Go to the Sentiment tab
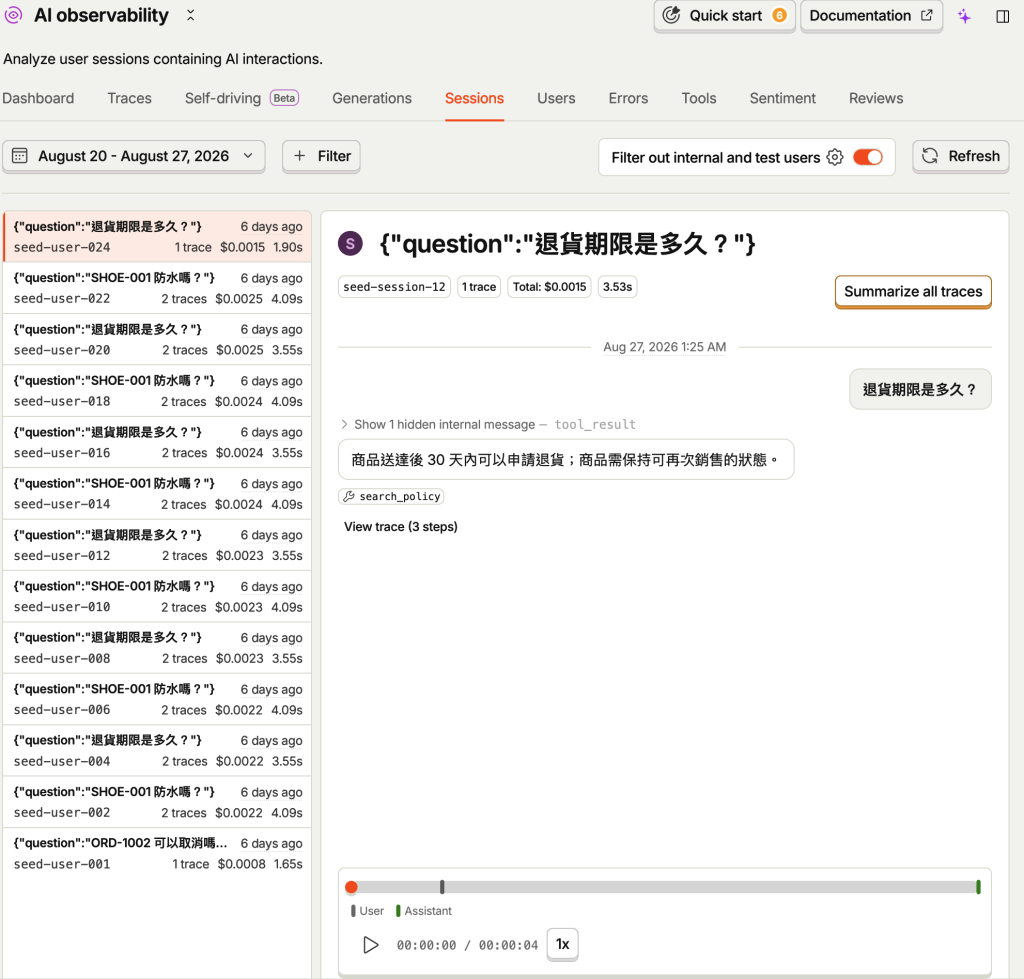Screen dimensions: 1024x979 [x=782, y=98]
